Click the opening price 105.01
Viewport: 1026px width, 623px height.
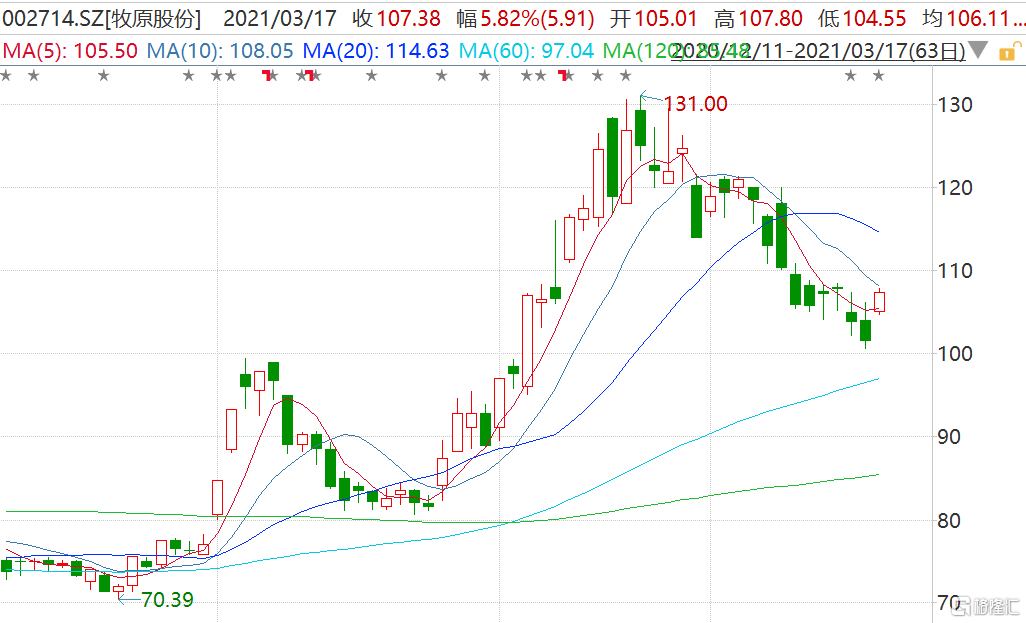(x=665, y=18)
